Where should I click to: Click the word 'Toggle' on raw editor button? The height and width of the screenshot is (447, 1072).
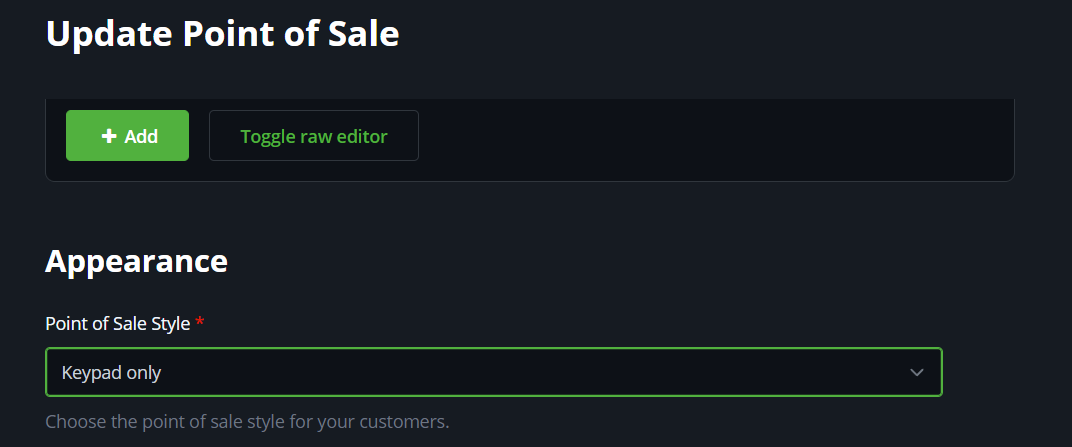(267, 136)
